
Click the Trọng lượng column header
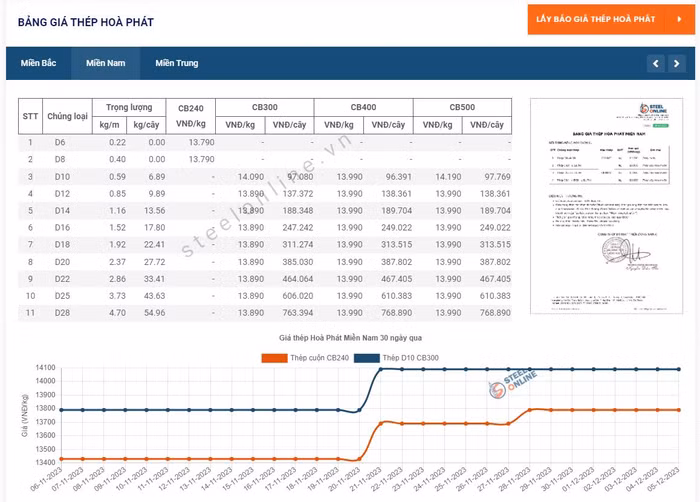click(x=129, y=107)
